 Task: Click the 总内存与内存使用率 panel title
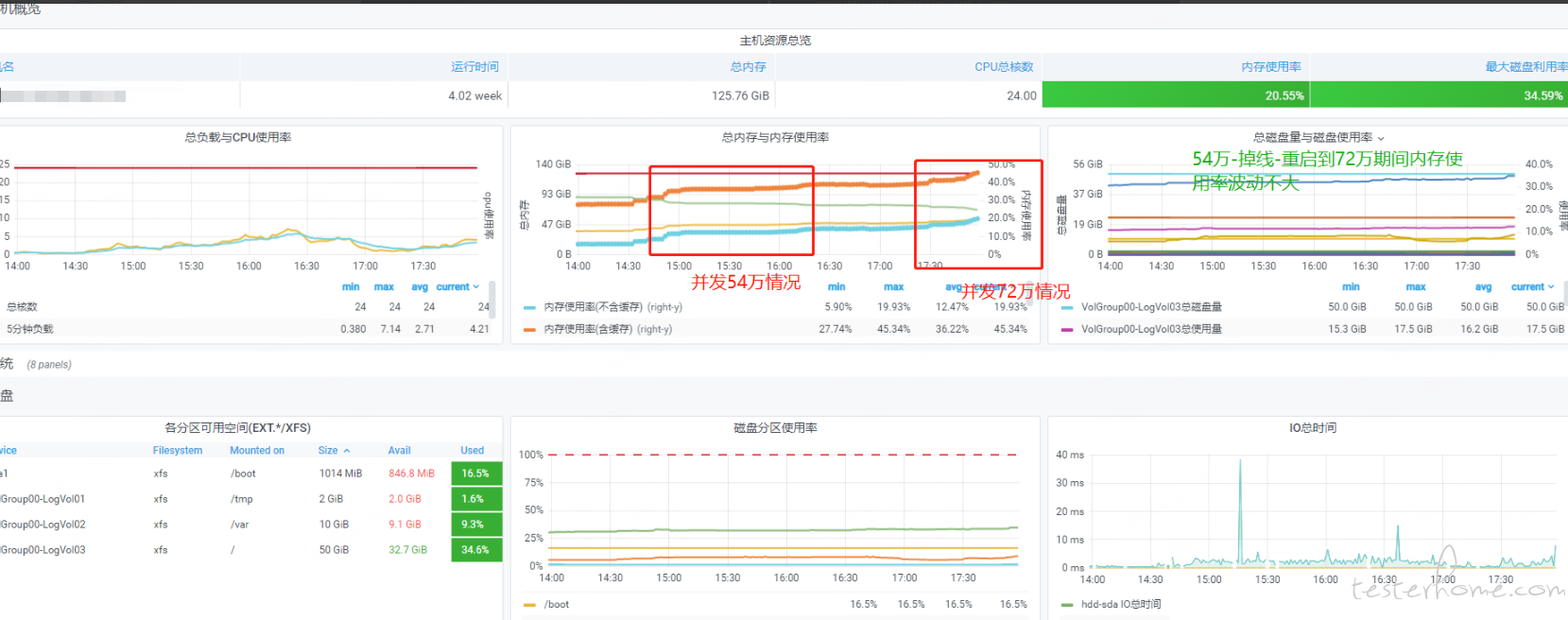pyautogui.click(x=775, y=137)
